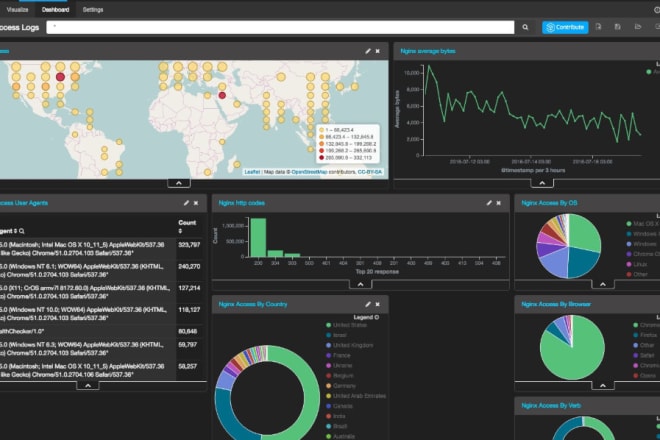Screen dimensions: 660x440
Task: Open the spy chevron under Nginx Access By Browser
Action: 603,385
